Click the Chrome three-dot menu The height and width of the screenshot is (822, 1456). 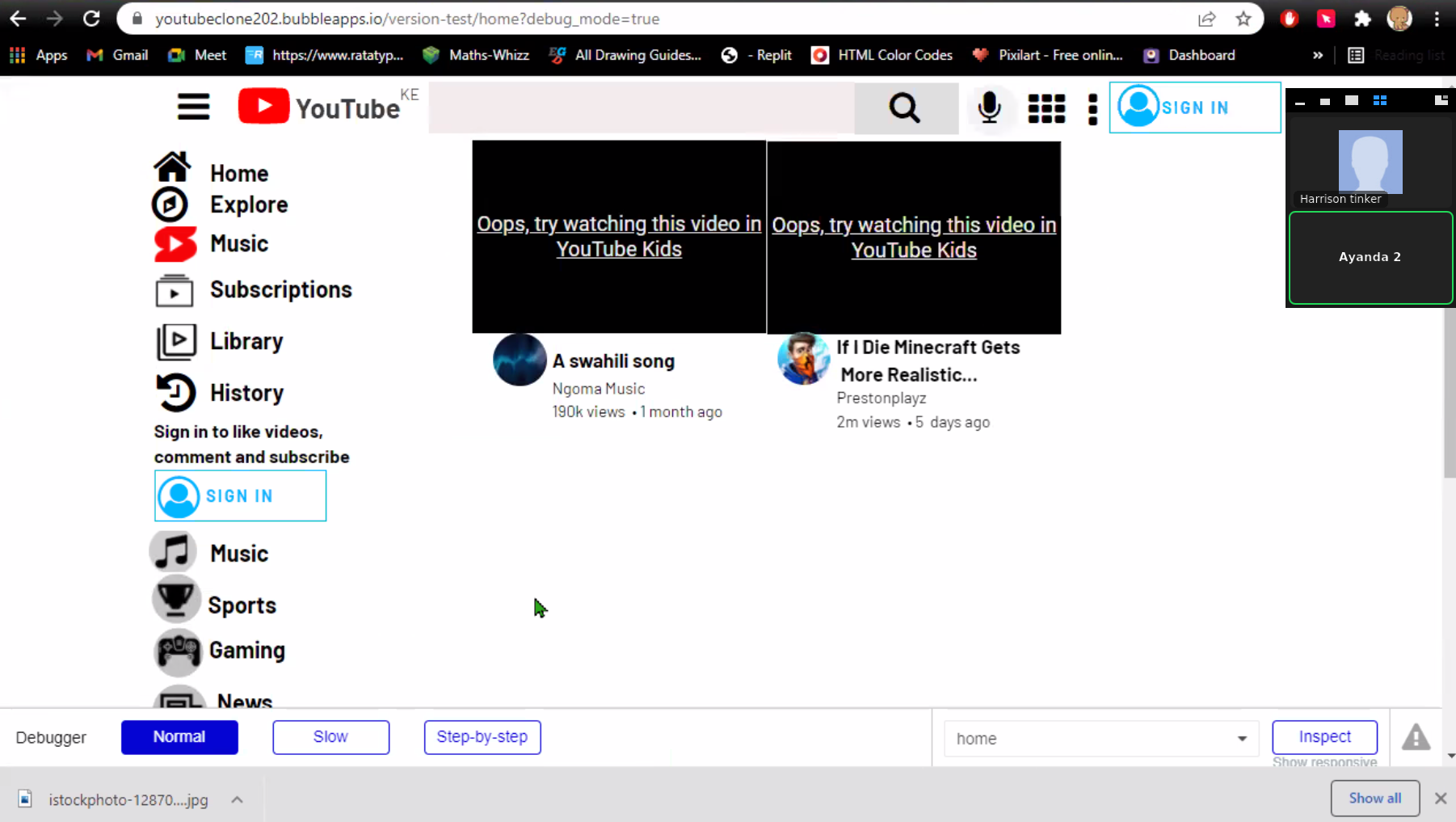click(1437, 19)
